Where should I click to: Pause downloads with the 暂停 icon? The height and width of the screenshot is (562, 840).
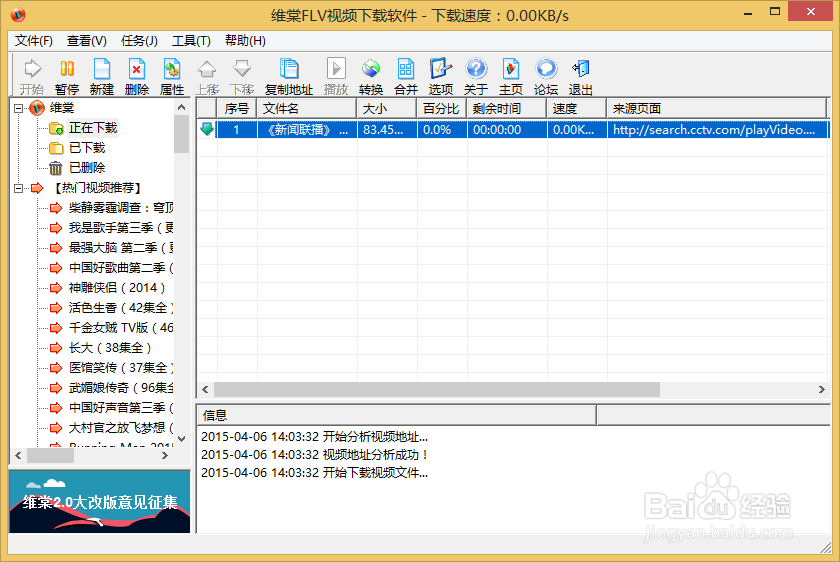click(x=67, y=76)
